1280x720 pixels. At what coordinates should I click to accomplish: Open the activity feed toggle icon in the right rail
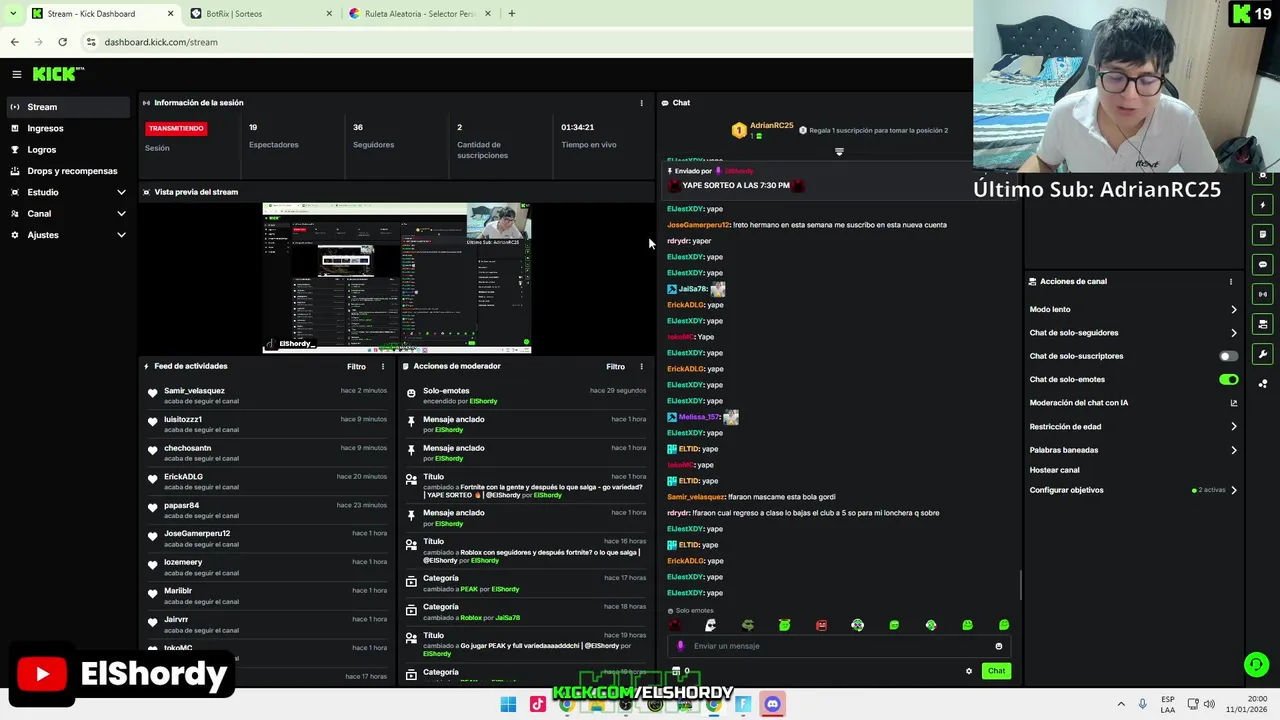1263,205
